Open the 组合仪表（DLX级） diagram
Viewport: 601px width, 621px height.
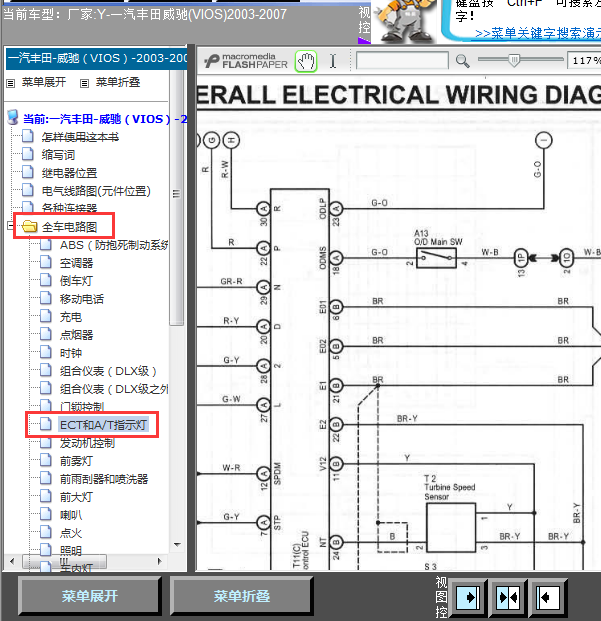point(108,371)
